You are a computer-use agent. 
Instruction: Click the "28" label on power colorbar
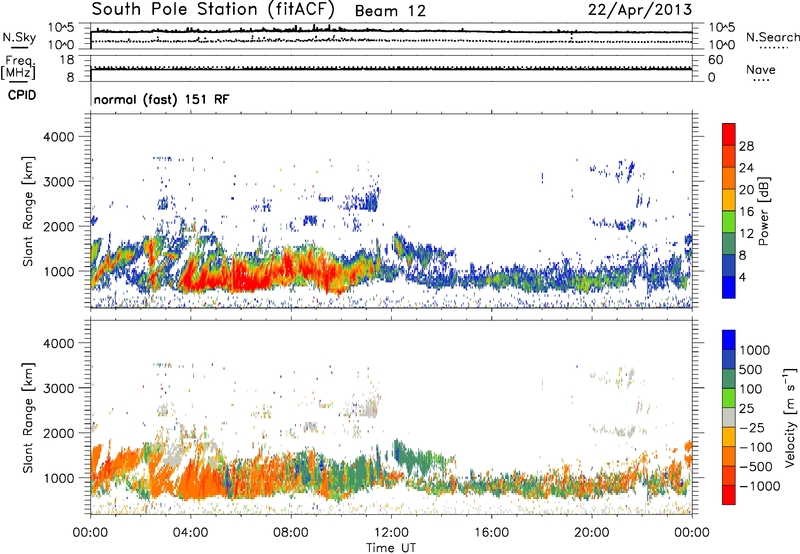746,146
